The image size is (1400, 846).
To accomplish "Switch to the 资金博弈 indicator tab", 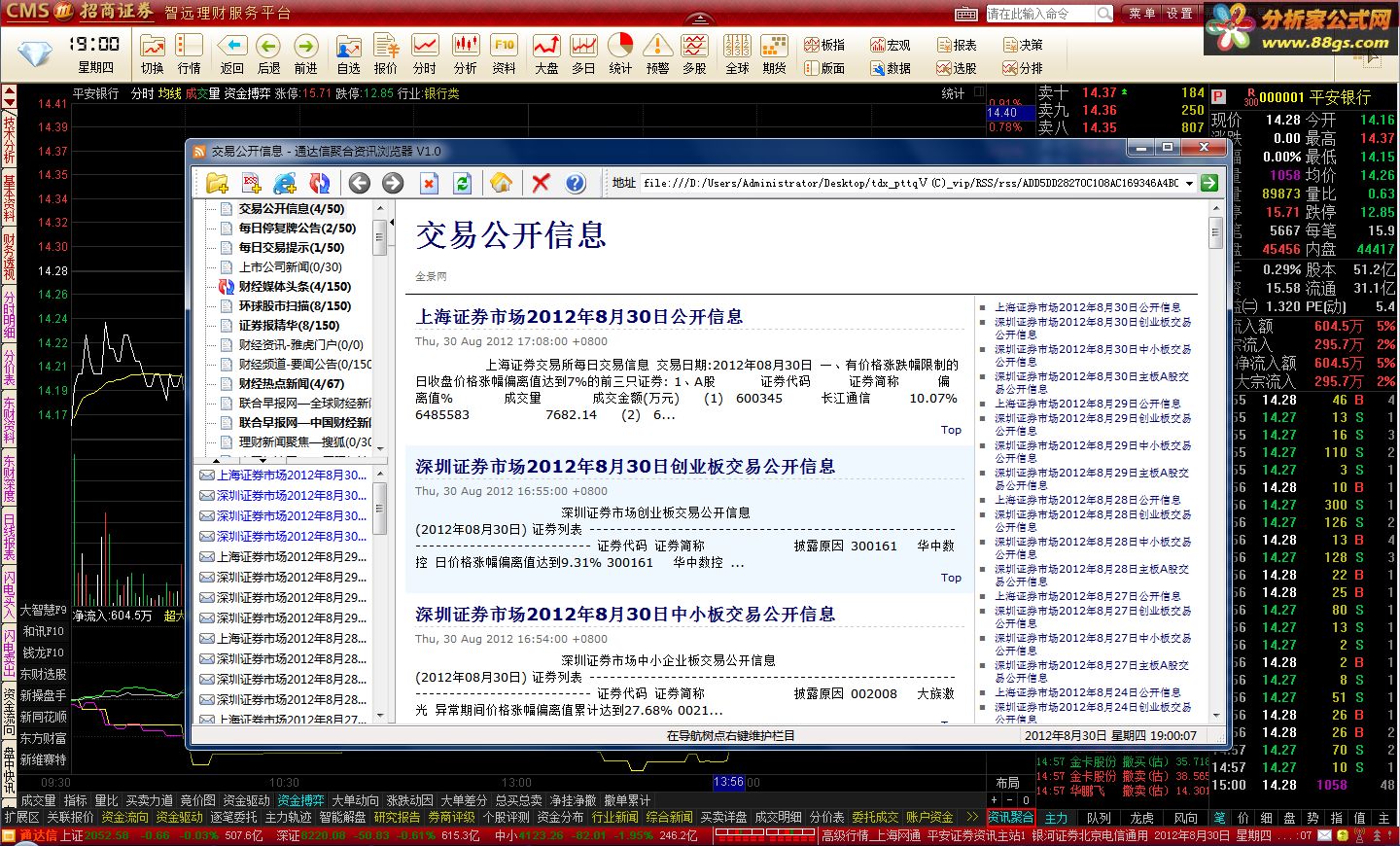I will [300, 800].
